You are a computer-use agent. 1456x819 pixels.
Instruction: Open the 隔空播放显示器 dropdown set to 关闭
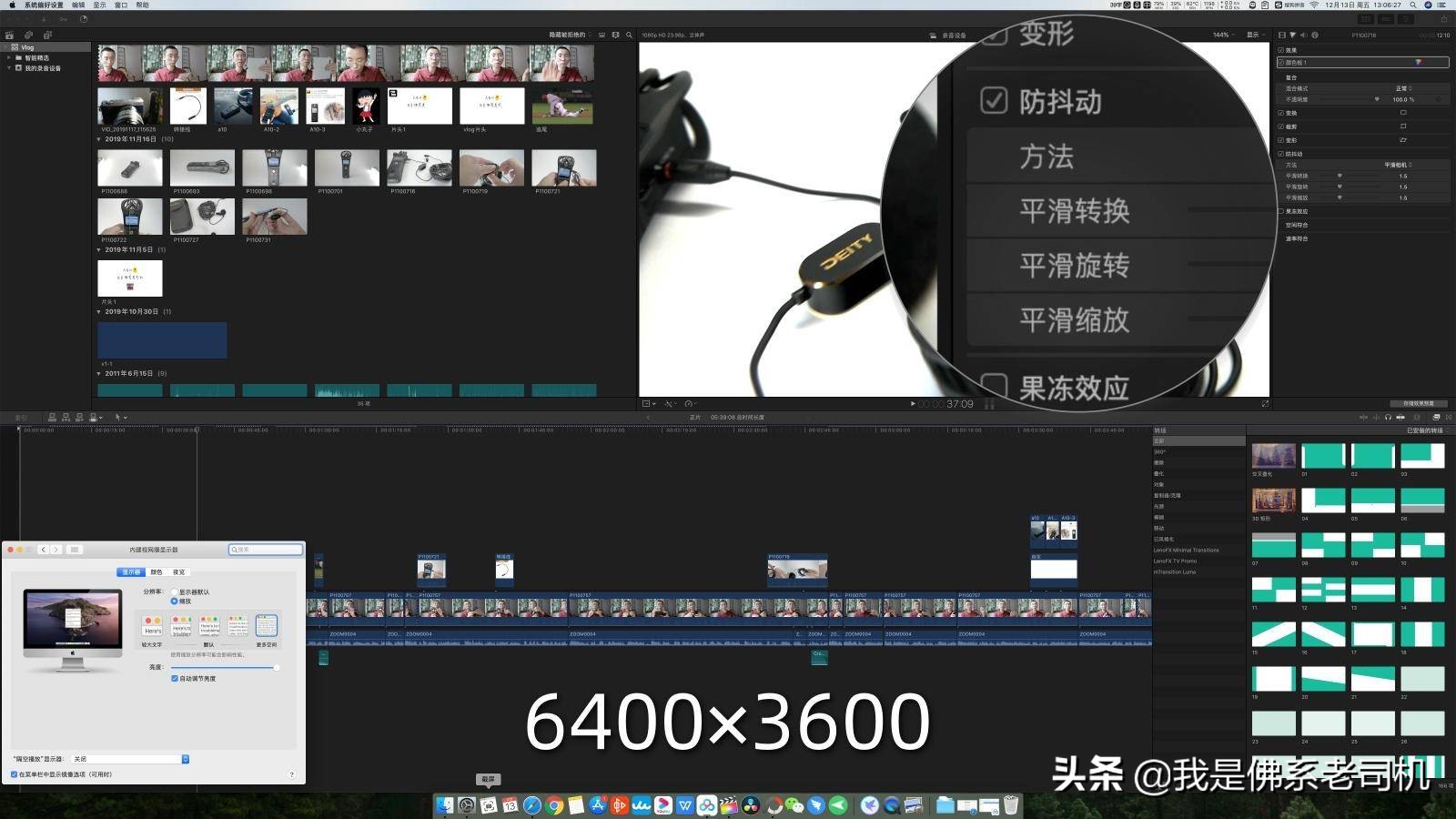pyautogui.click(x=128, y=759)
